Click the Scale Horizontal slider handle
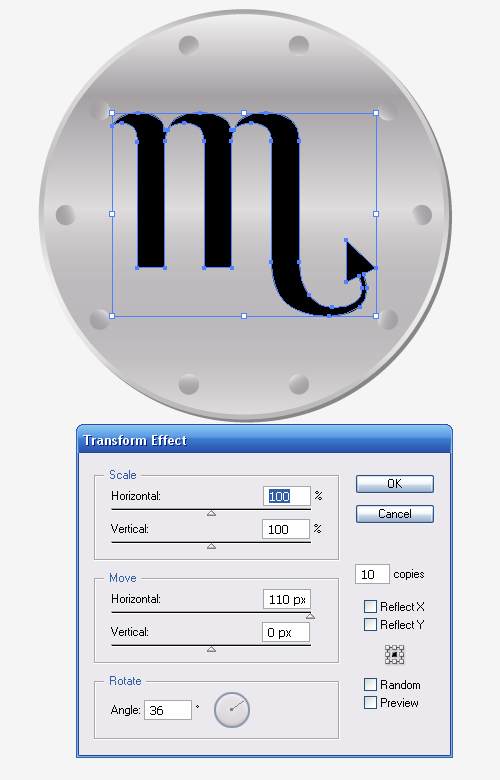The image size is (500, 780). (211, 513)
